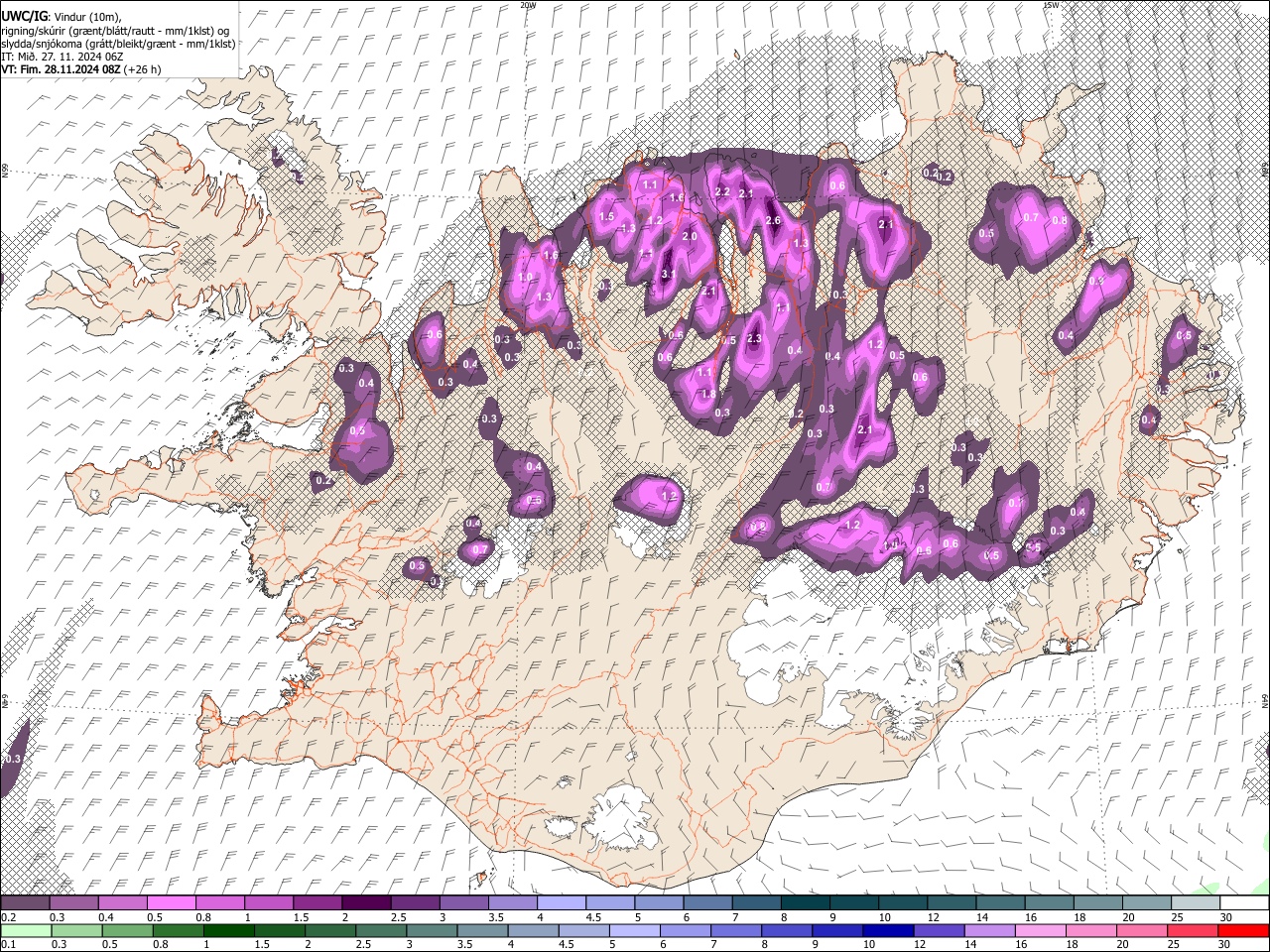Click the 1.0 precipitation value on the map
The image size is (1270, 952).
point(526,278)
